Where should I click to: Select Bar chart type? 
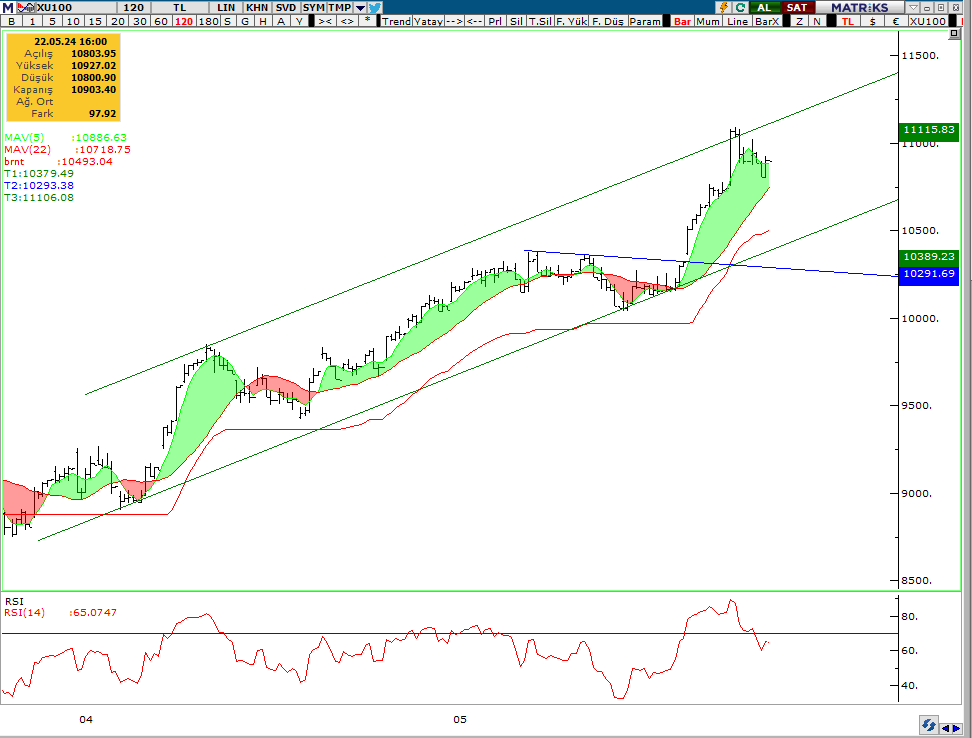tap(683, 21)
